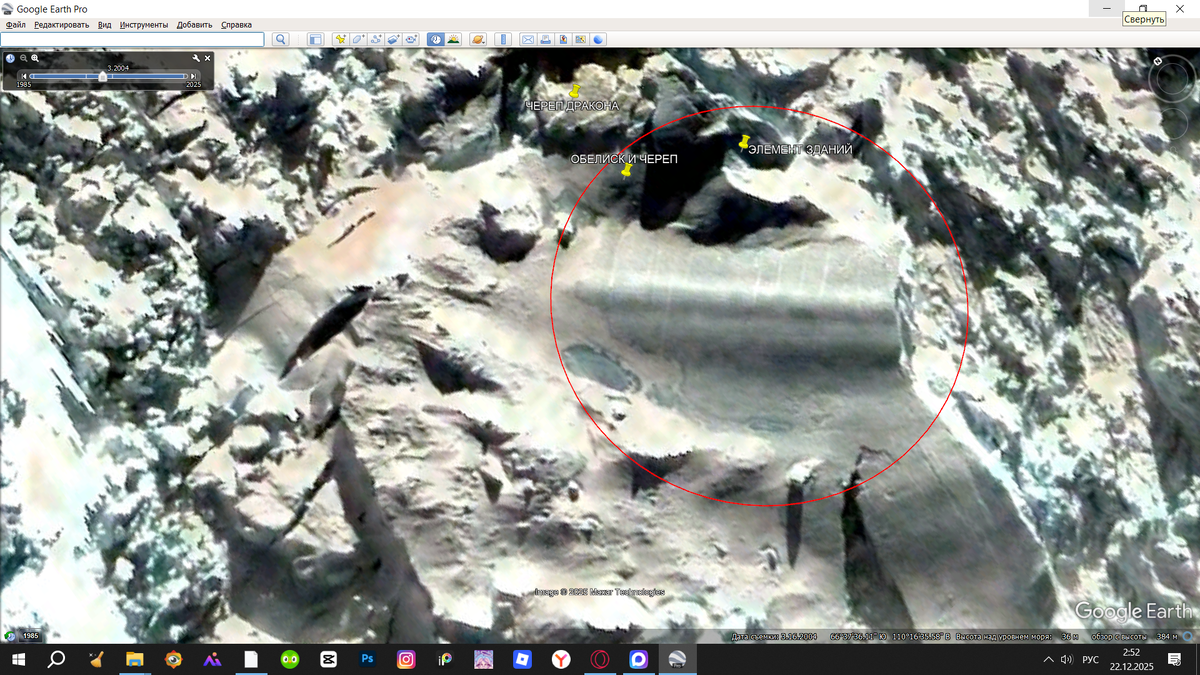Image resolution: width=1200 pixels, height=675 pixels.
Task: Open CapCut from the taskbar
Action: 328,659
